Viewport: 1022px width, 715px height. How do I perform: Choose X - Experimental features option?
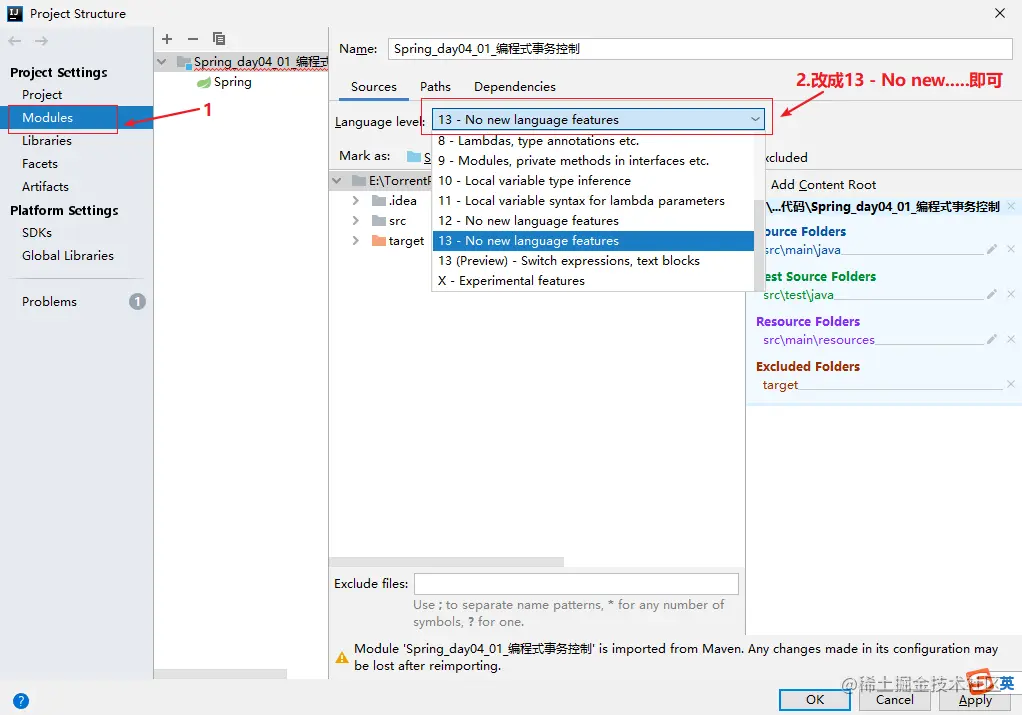[x=593, y=281]
